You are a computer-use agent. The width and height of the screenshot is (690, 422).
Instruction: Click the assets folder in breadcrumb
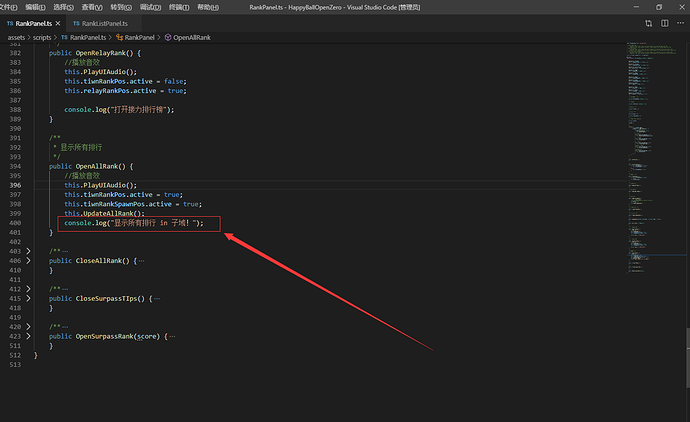click(x=16, y=36)
